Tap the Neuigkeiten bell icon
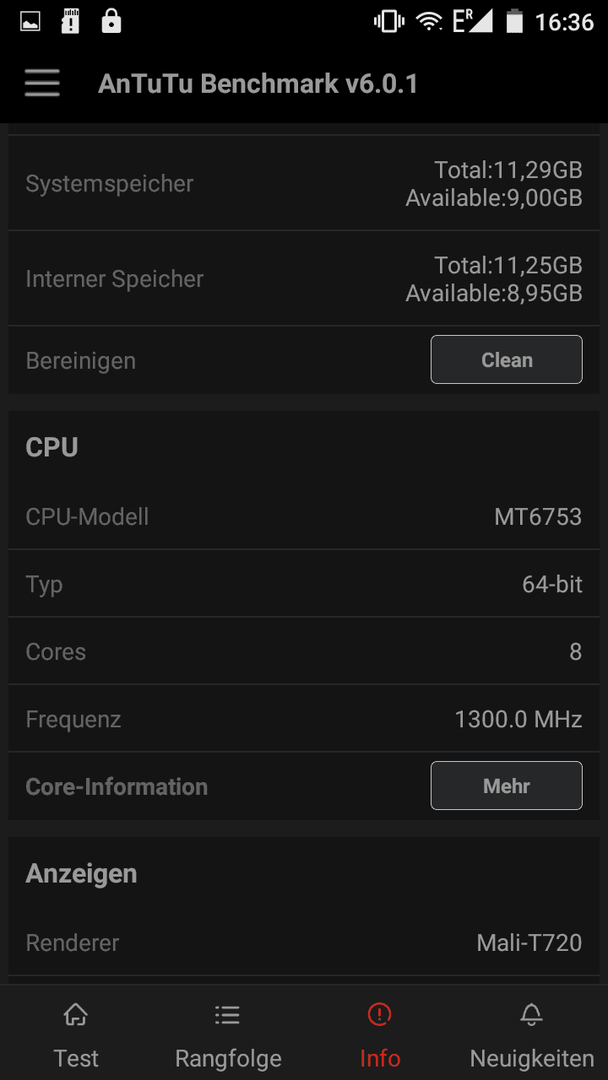This screenshot has height=1080, width=608. (x=532, y=1014)
